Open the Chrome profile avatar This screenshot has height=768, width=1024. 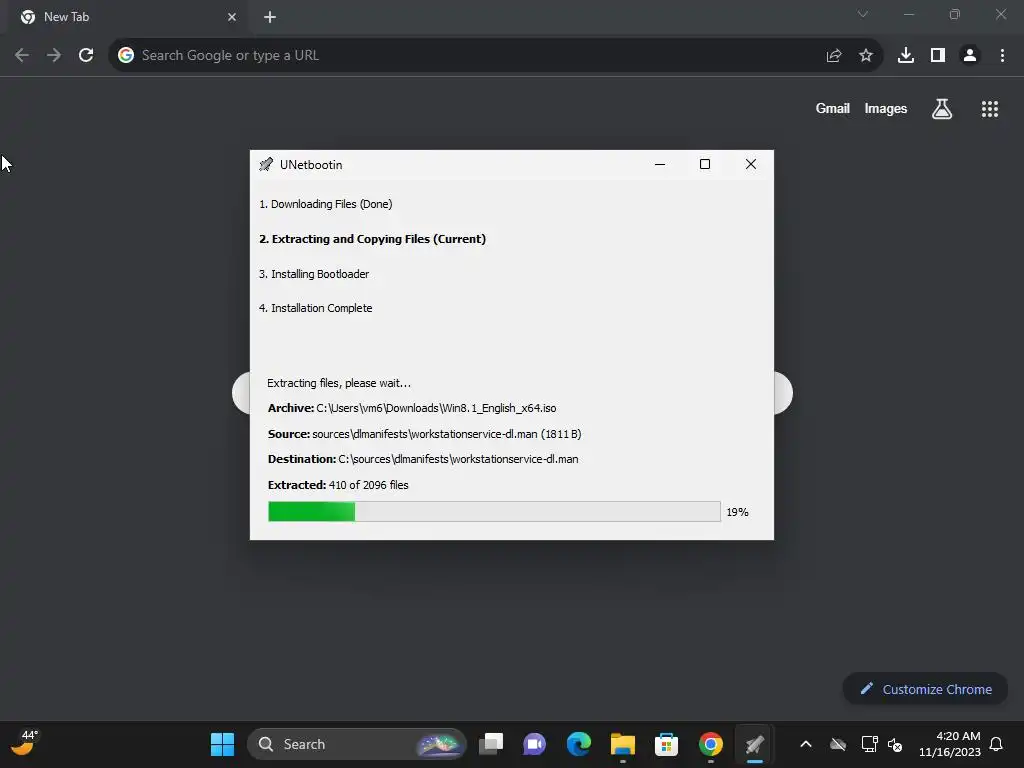coord(970,56)
